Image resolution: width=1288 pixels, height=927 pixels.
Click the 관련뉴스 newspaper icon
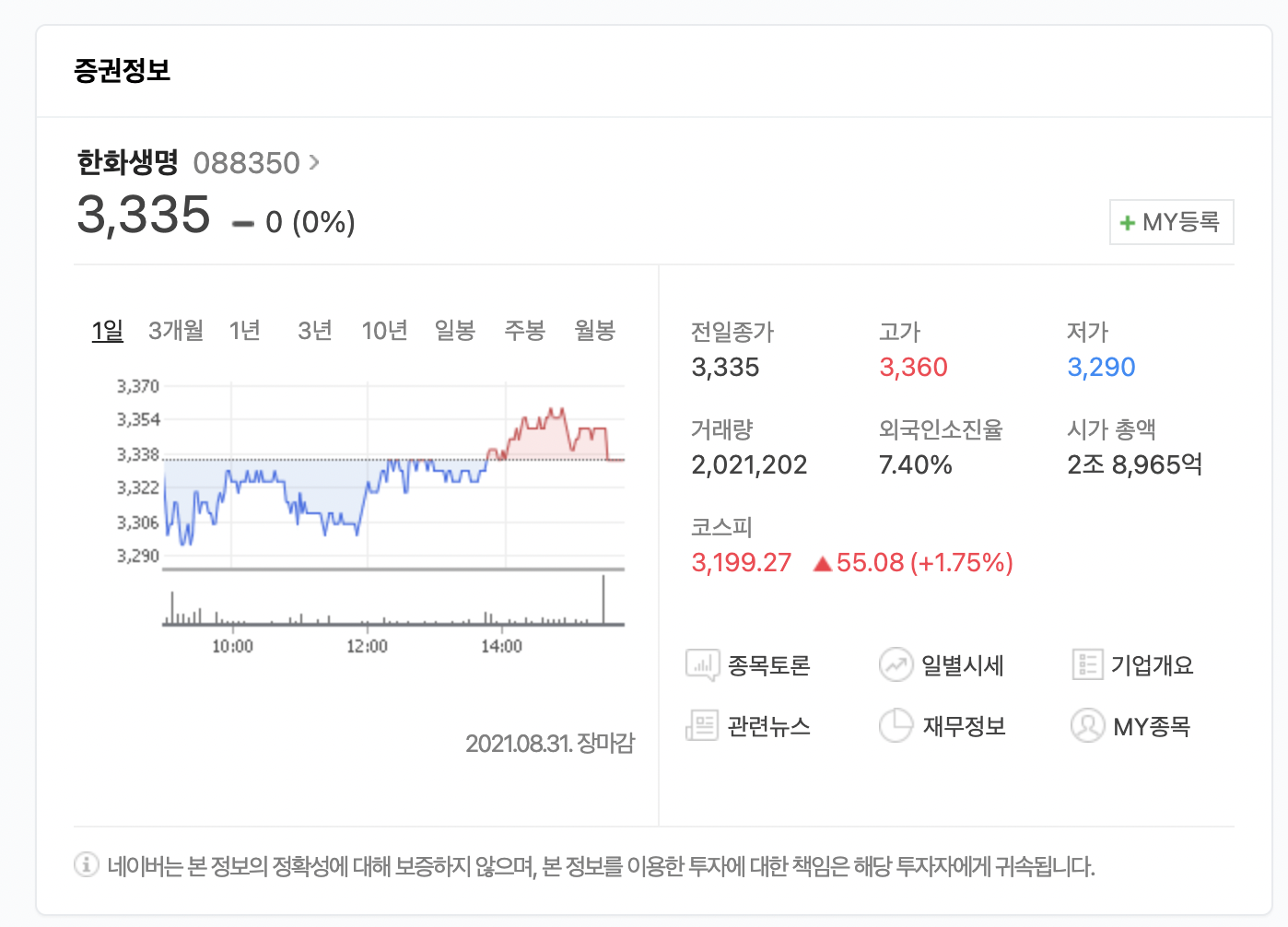pos(702,725)
